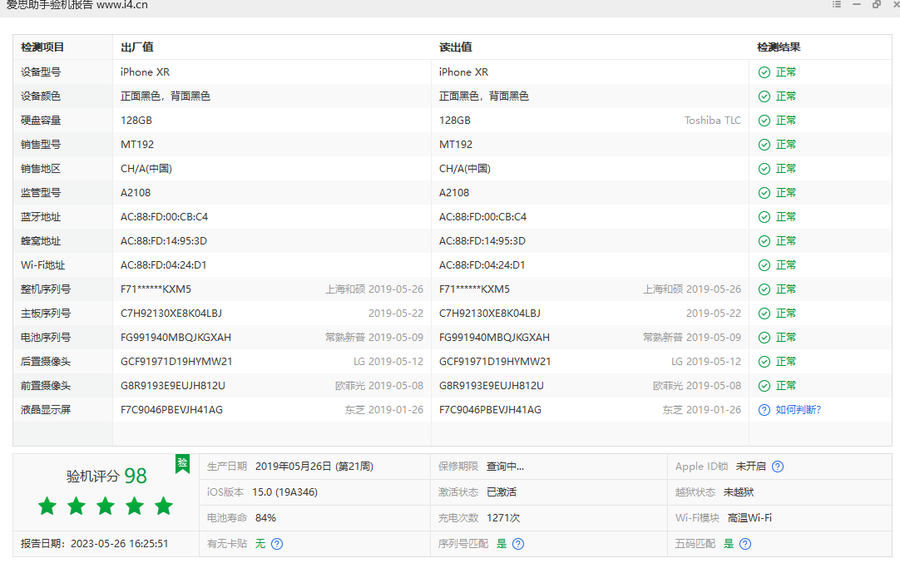Click the green check icon in 蓝牙地址 row
The height and width of the screenshot is (573, 900).
764,217
